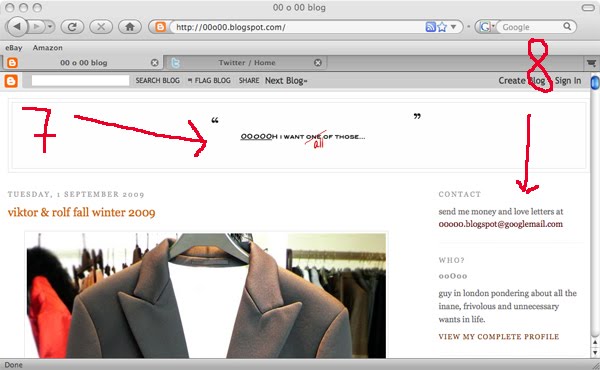This screenshot has height=370, width=600.
Task: Go forward using the browser forward arrow
Action: [36, 26]
